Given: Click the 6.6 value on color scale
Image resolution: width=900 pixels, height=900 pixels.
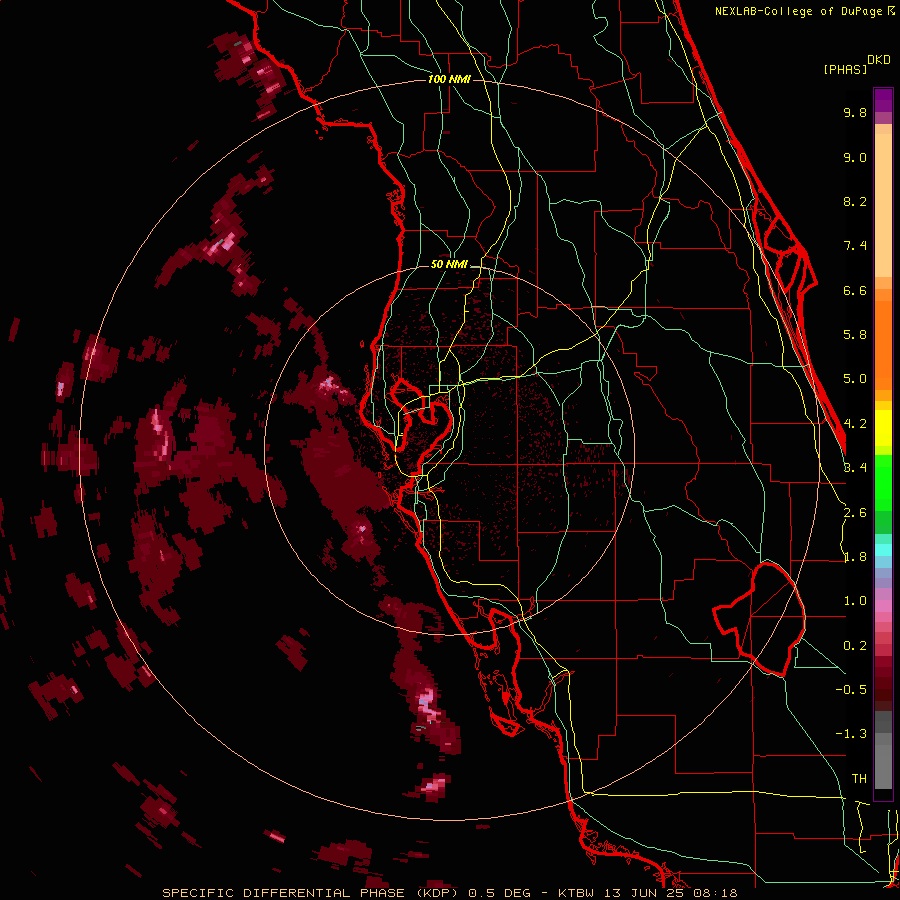Looking at the screenshot, I should click(x=855, y=290).
